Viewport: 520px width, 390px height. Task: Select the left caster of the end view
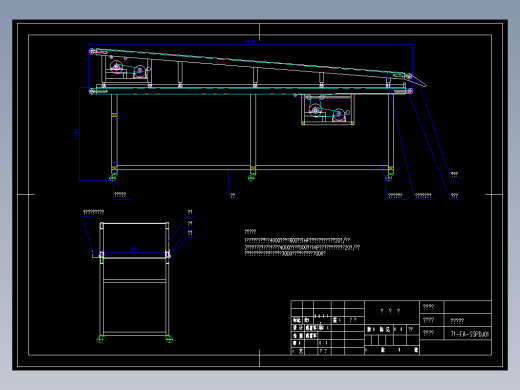pos(100,339)
